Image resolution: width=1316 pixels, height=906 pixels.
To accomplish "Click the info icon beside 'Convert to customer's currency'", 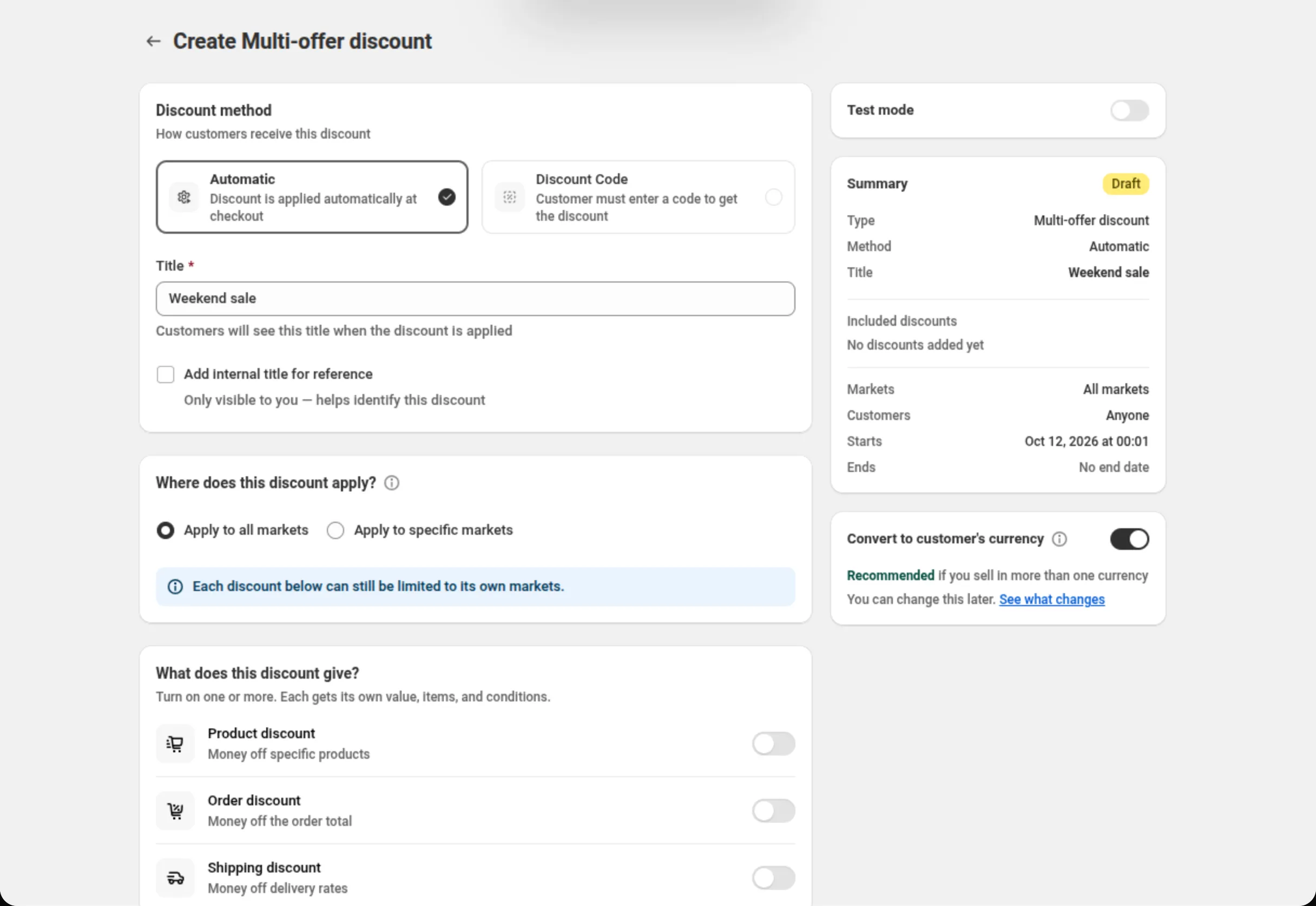I will (1059, 539).
